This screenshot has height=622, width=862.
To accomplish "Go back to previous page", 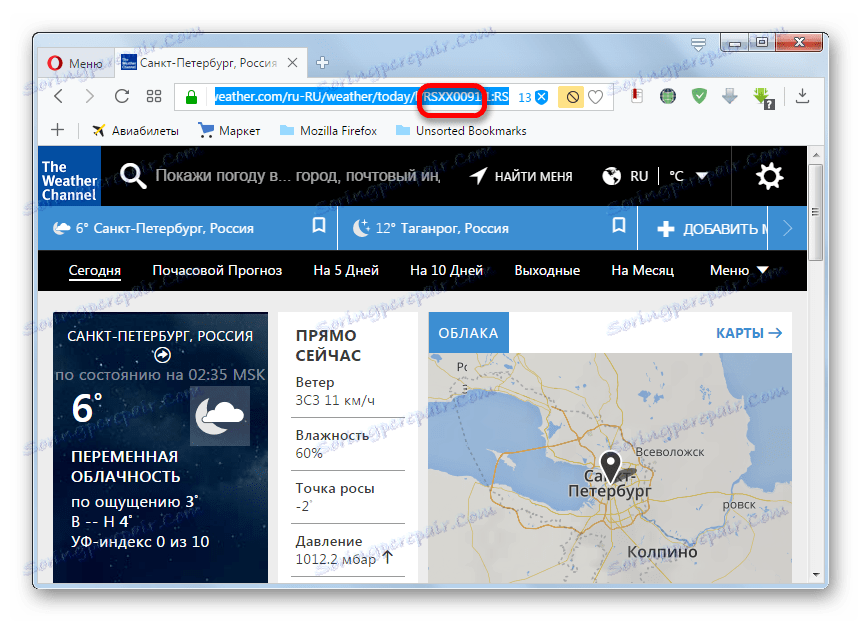I will click(59, 96).
